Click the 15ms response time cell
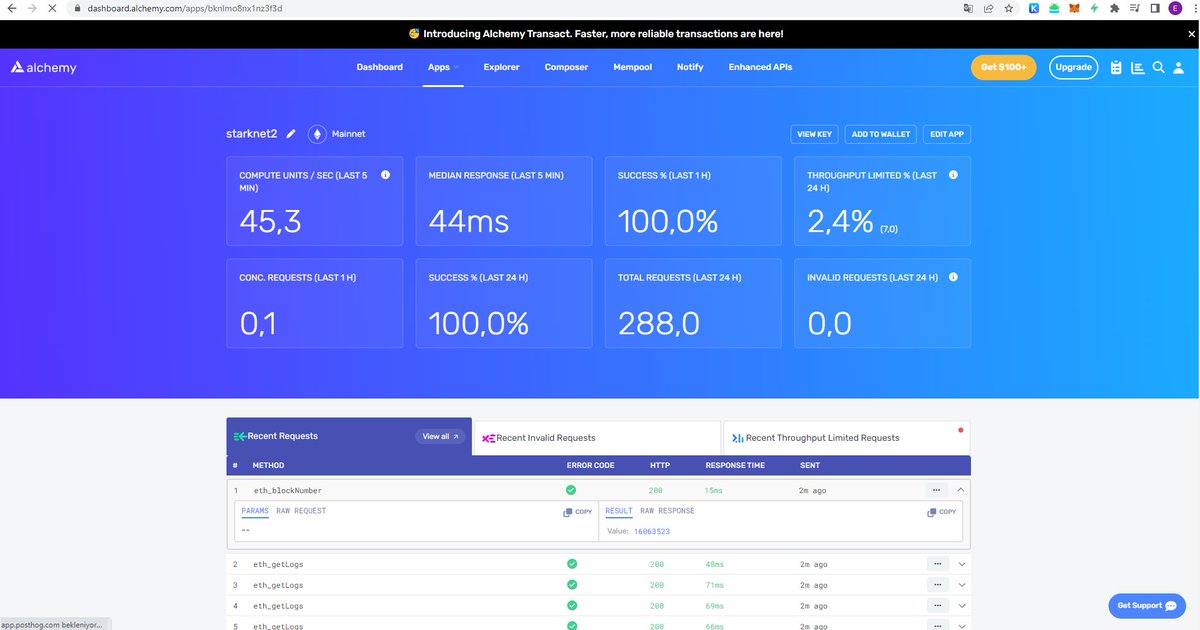The image size is (1200, 630). (x=713, y=491)
